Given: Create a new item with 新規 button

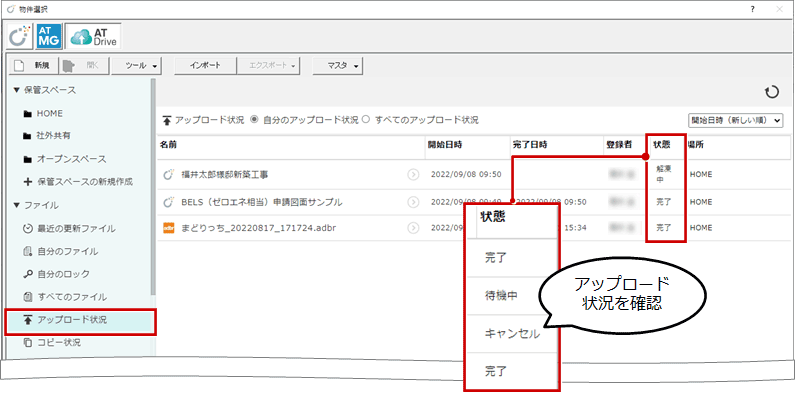Looking at the screenshot, I should click(x=33, y=65).
